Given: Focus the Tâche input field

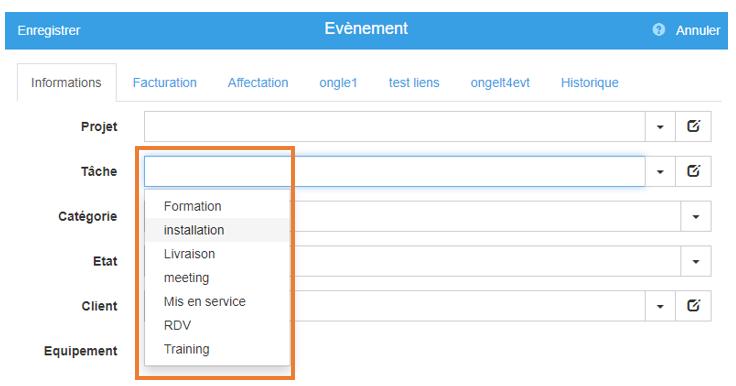Looking at the screenshot, I should click(x=395, y=172).
